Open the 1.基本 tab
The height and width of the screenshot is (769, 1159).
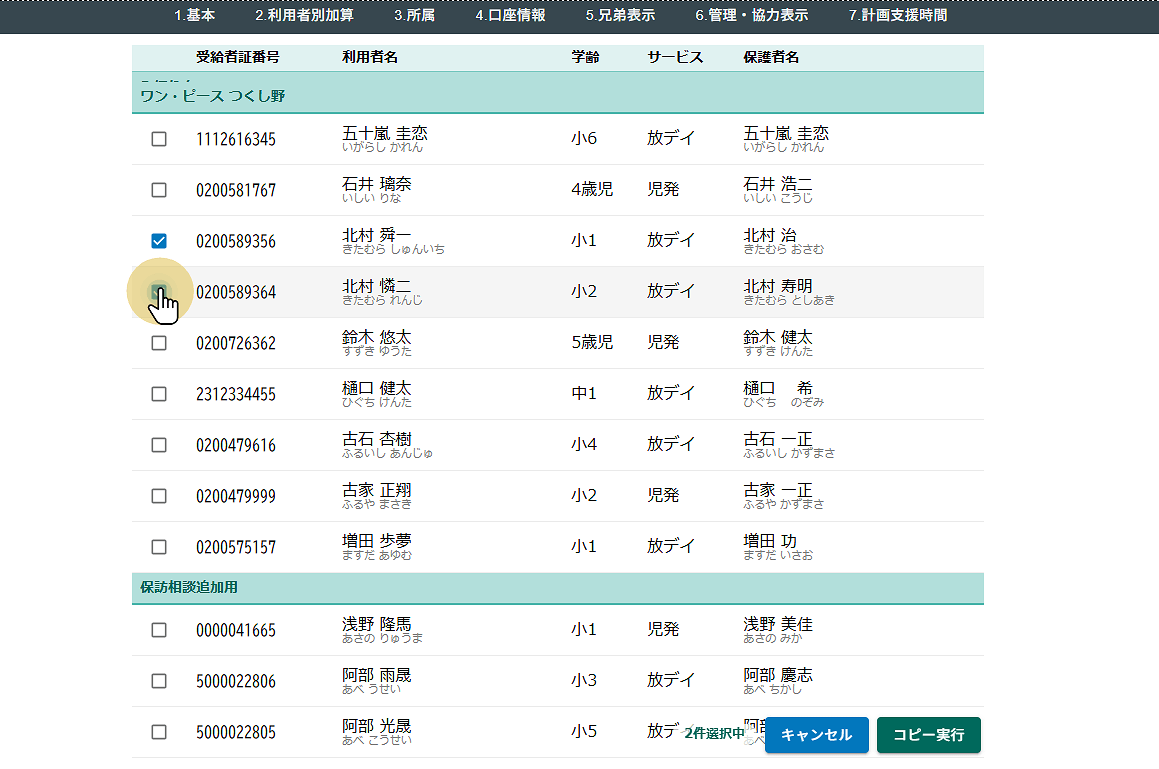click(194, 16)
